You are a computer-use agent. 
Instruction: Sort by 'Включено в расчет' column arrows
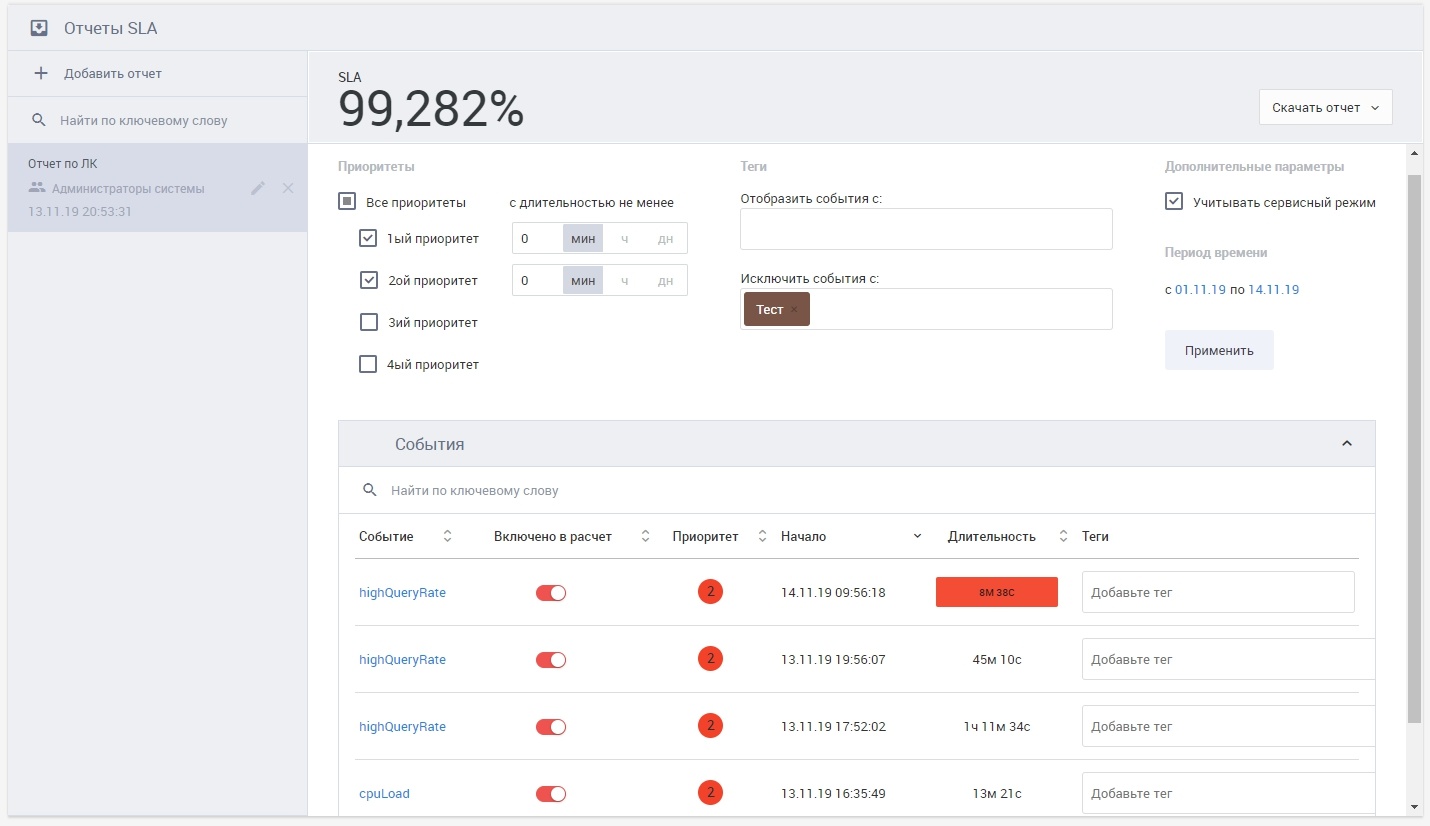645,536
